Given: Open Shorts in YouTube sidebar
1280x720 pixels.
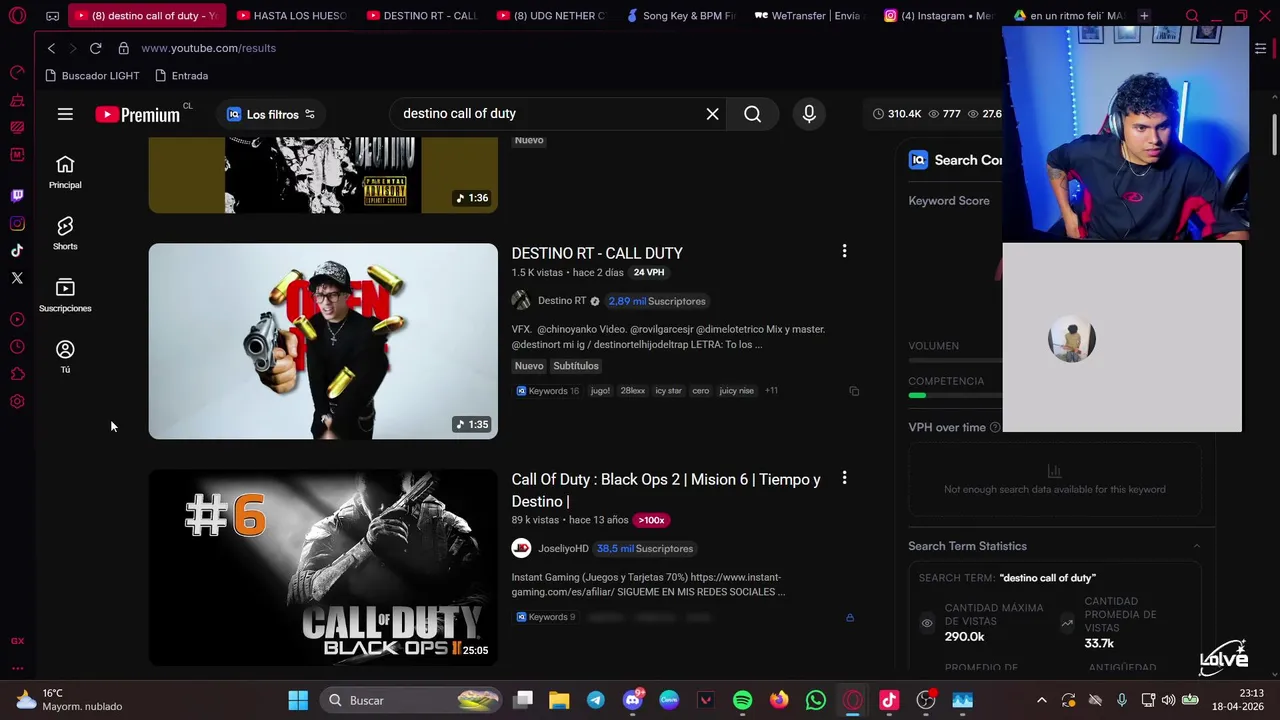Looking at the screenshot, I should coord(65,234).
